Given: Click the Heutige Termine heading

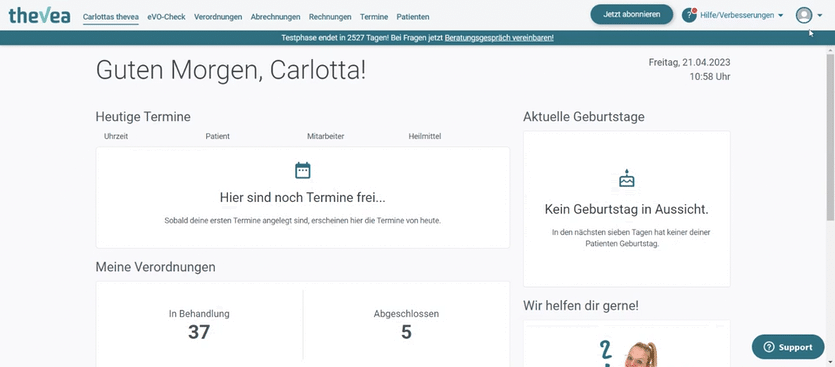Looking at the screenshot, I should coord(143,117).
